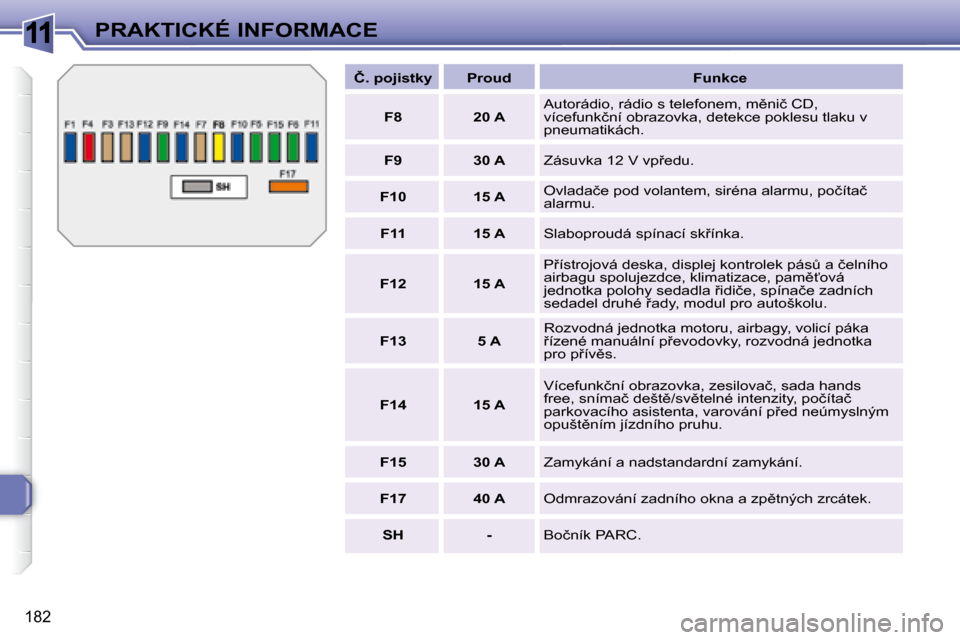Viewport: 960px width, 640px height.
Task: Click the blue F14 fuse in diagram
Action: point(182,148)
